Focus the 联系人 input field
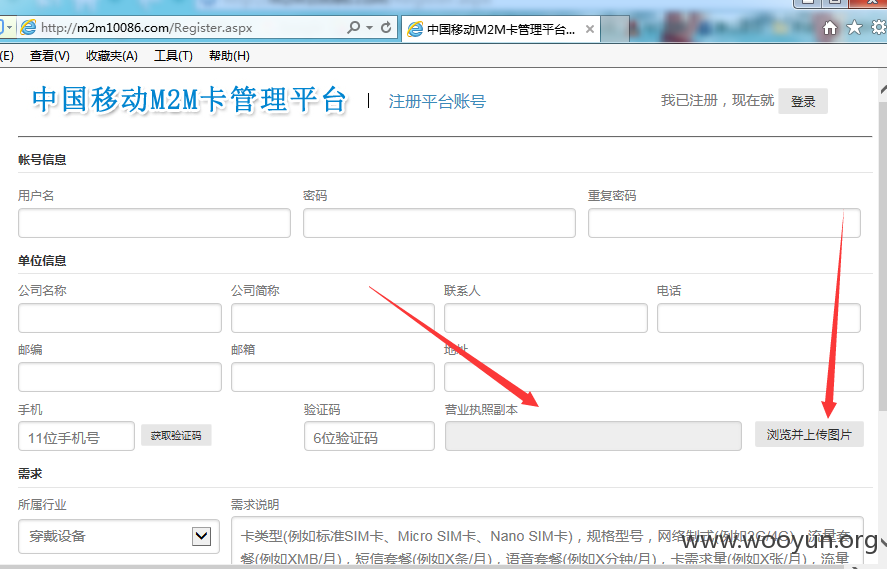The image size is (887, 569). (x=546, y=318)
